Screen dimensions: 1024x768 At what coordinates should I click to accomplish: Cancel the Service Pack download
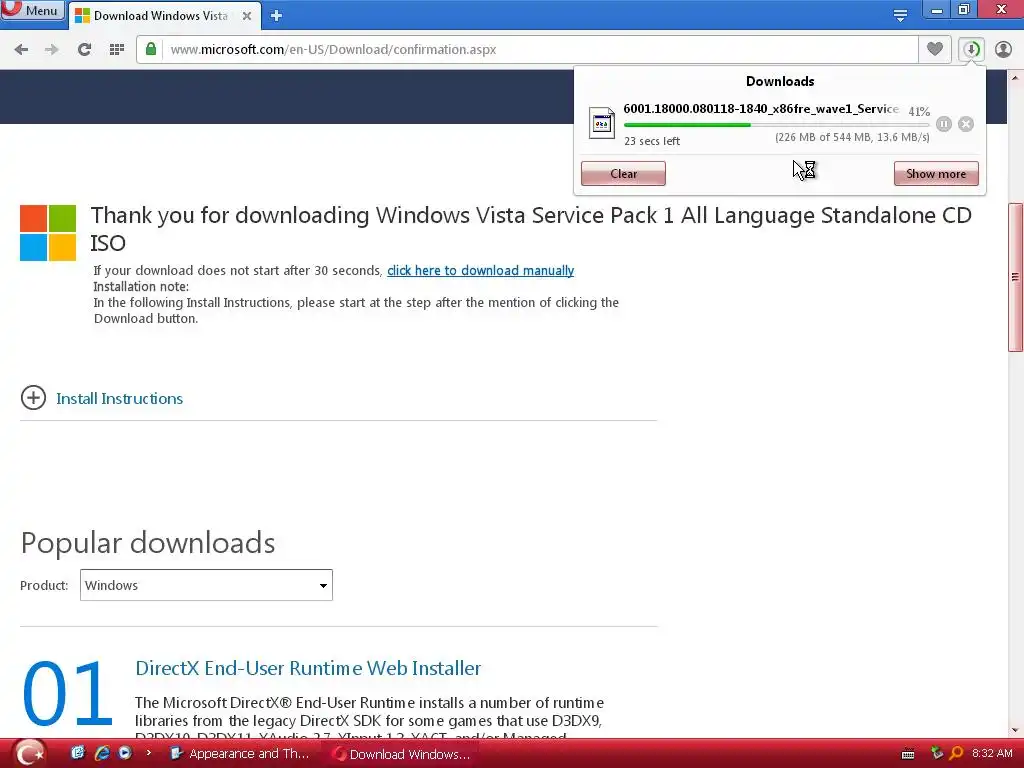[x=966, y=124]
